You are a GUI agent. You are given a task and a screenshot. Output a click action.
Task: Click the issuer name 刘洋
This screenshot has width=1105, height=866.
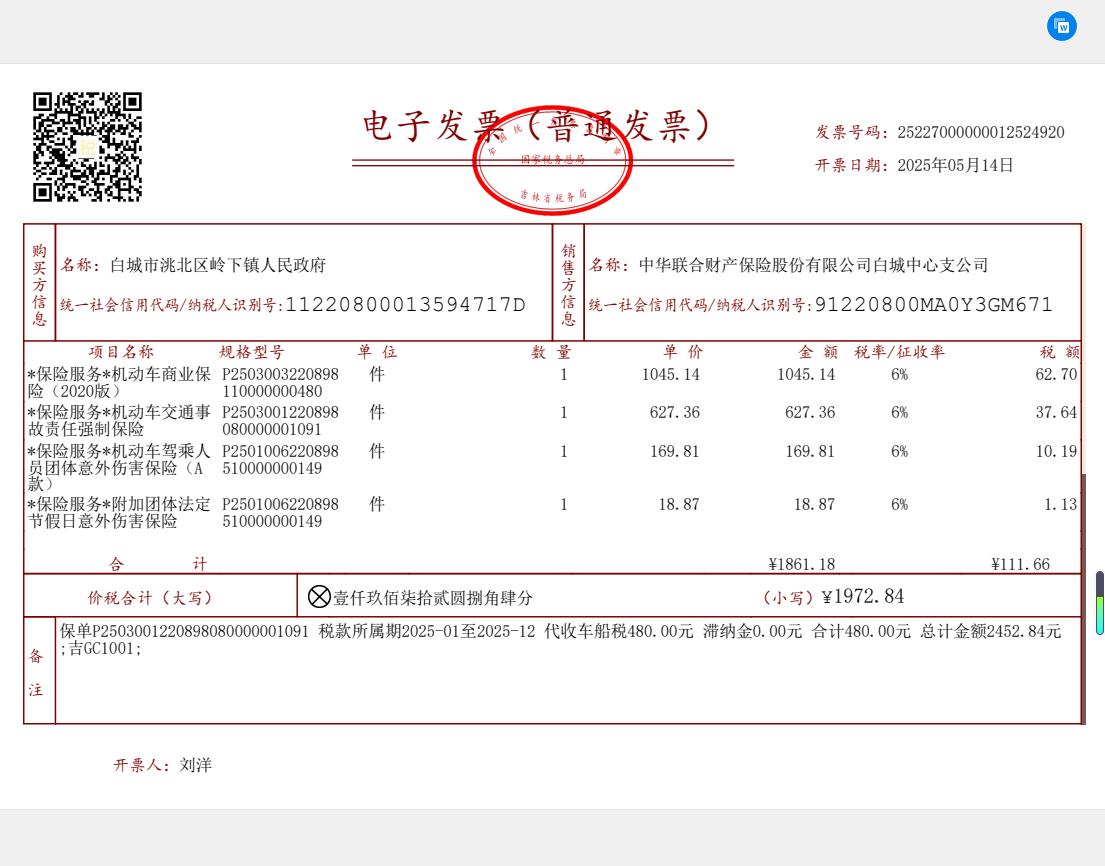coord(195,765)
